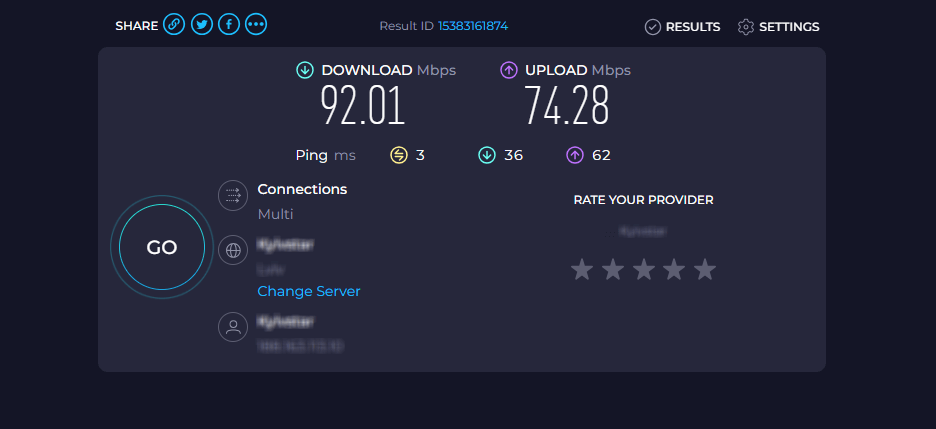Image resolution: width=936 pixels, height=429 pixels.
Task: Click the user profile icon
Action: 232,327
